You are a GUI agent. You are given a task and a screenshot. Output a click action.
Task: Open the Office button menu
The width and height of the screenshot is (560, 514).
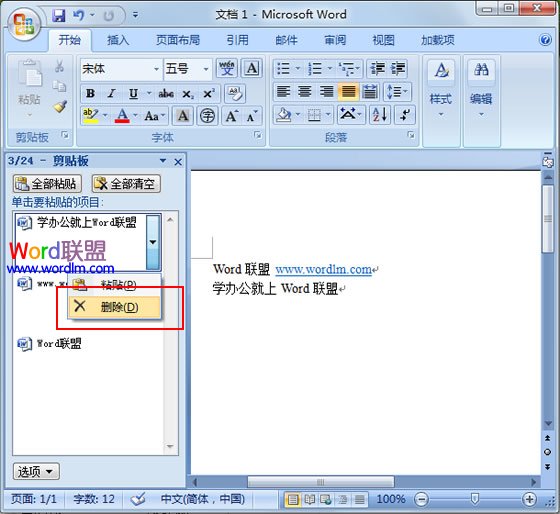click(x=24, y=24)
